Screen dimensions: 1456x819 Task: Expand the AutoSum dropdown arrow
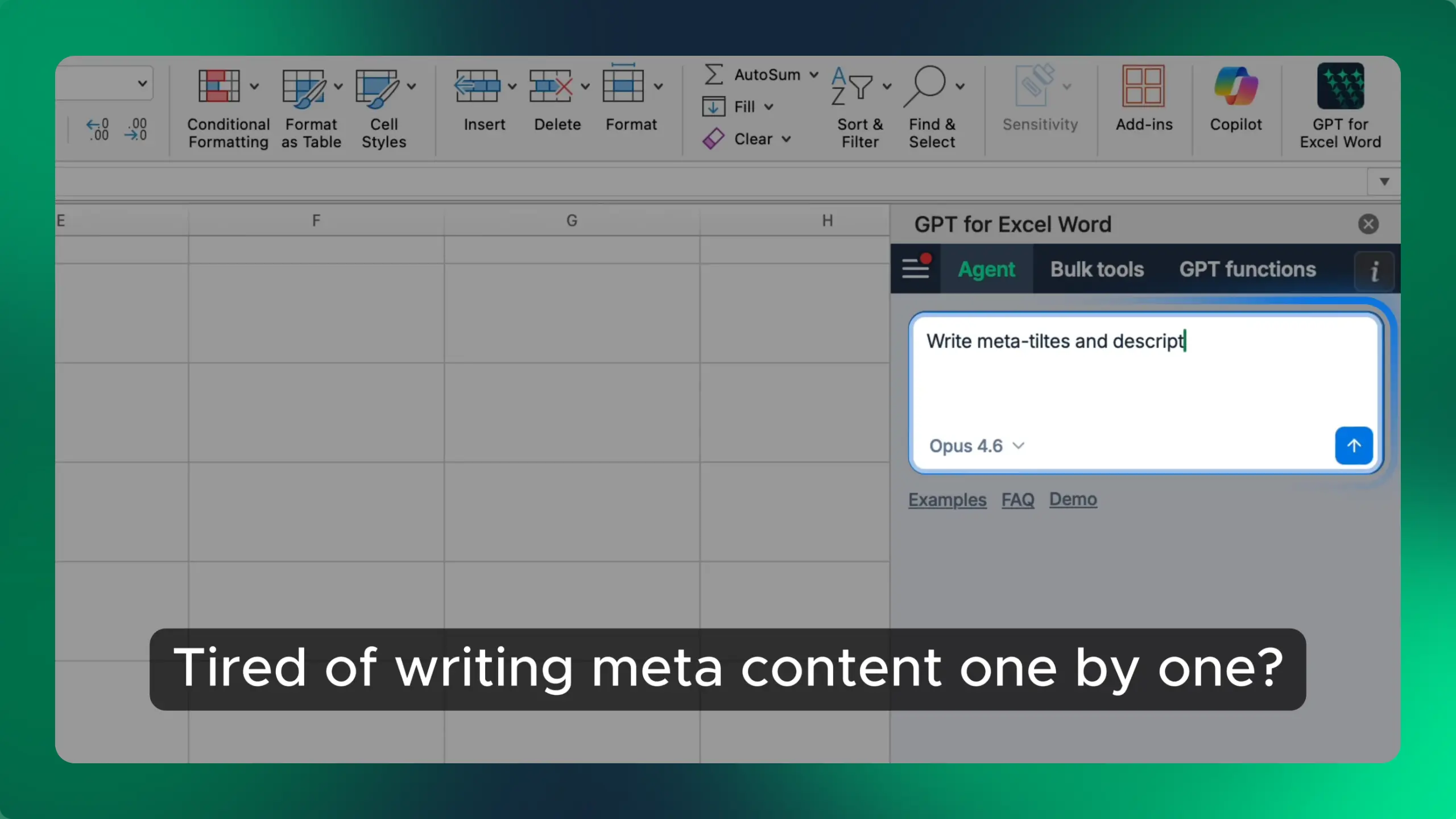(x=814, y=75)
